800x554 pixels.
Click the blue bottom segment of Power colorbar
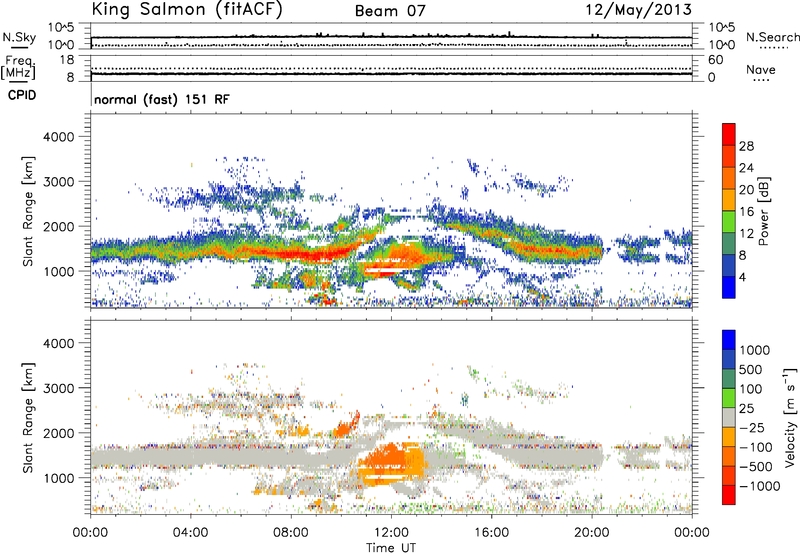point(729,287)
